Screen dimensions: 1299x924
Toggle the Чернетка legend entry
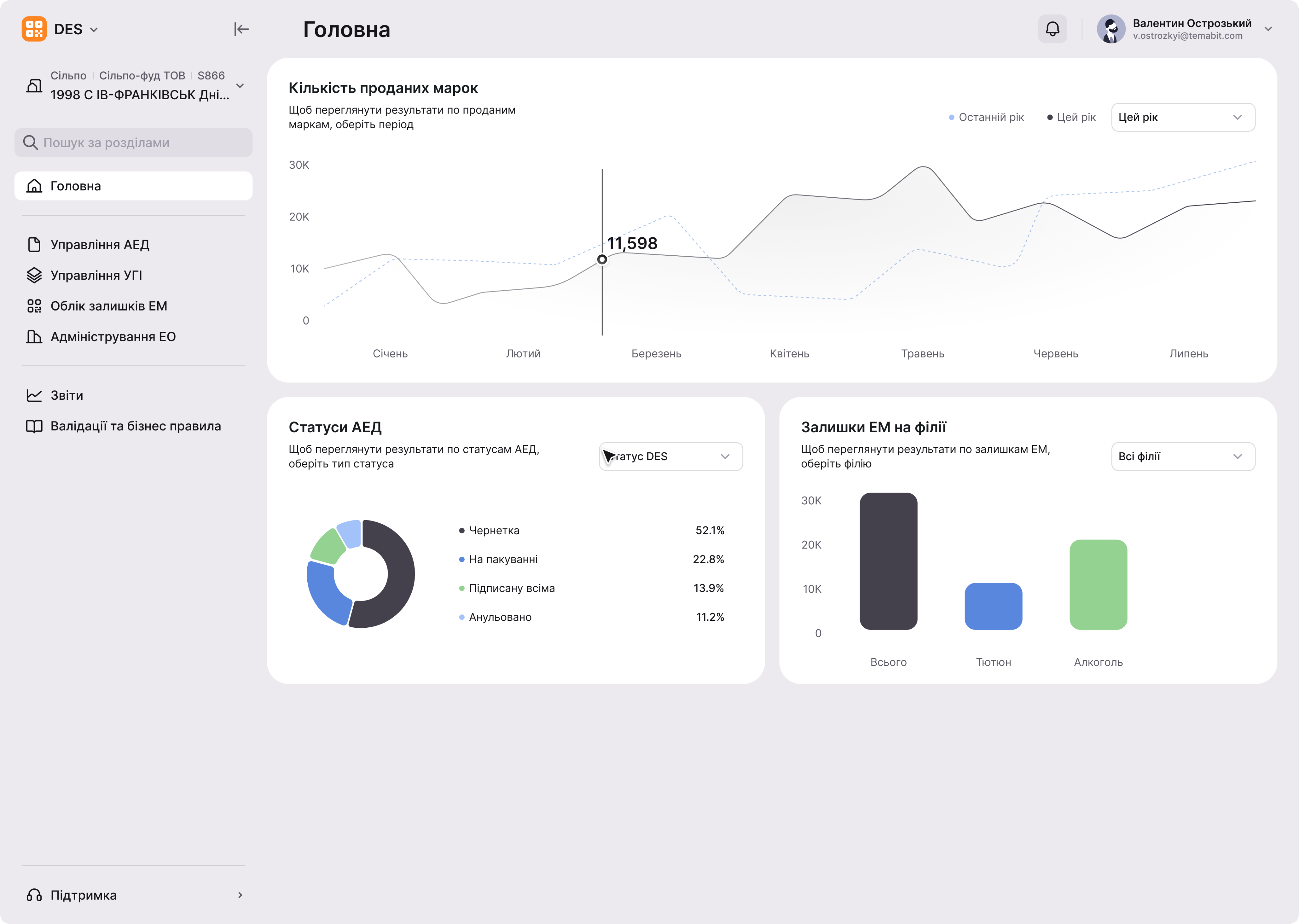pyautogui.click(x=489, y=530)
